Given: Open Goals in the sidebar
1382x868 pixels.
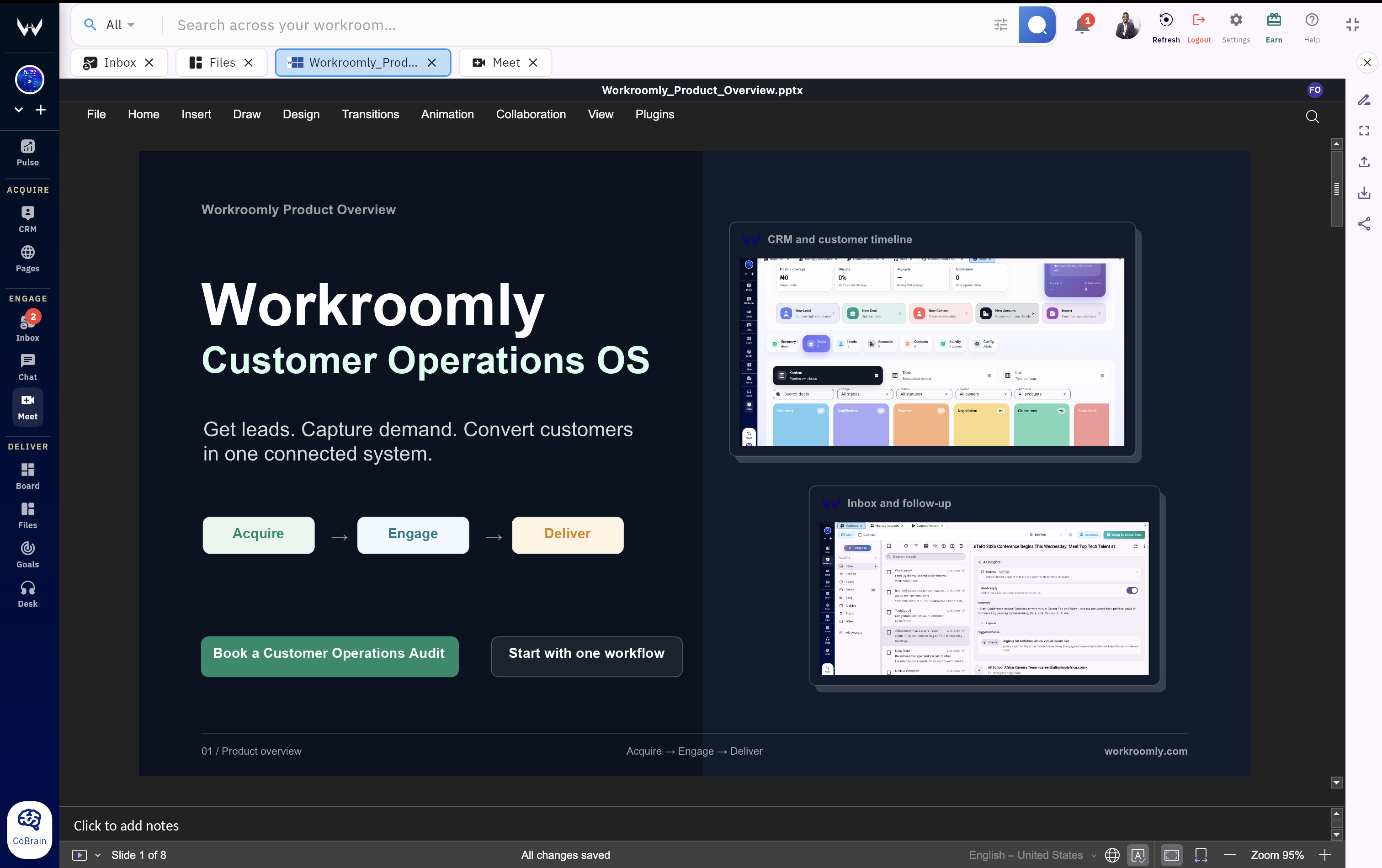Looking at the screenshot, I should 27,555.
